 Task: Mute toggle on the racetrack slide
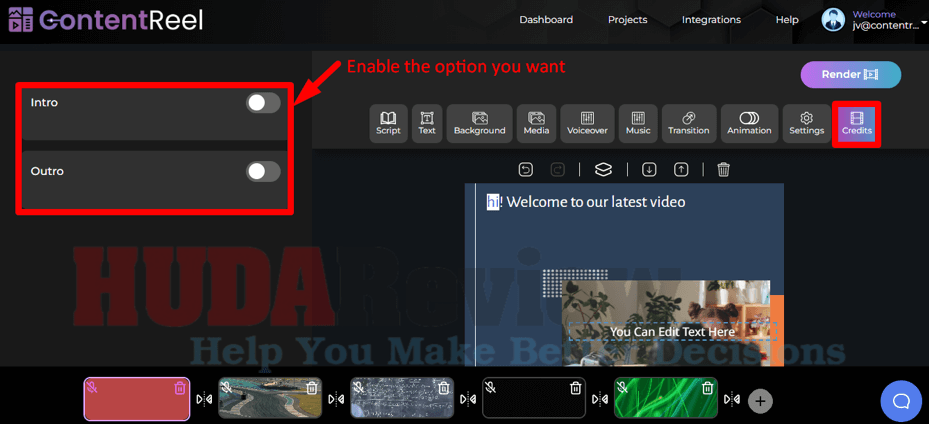(x=225, y=387)
